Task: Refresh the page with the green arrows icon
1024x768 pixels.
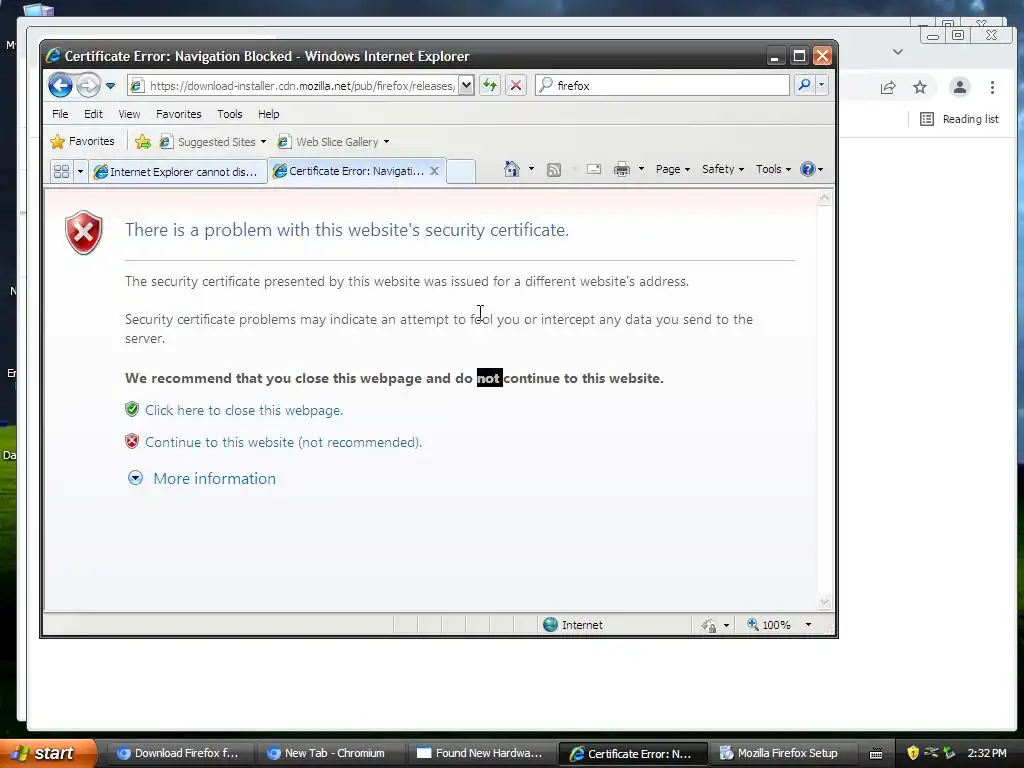Action: click(x=490, y=86)
